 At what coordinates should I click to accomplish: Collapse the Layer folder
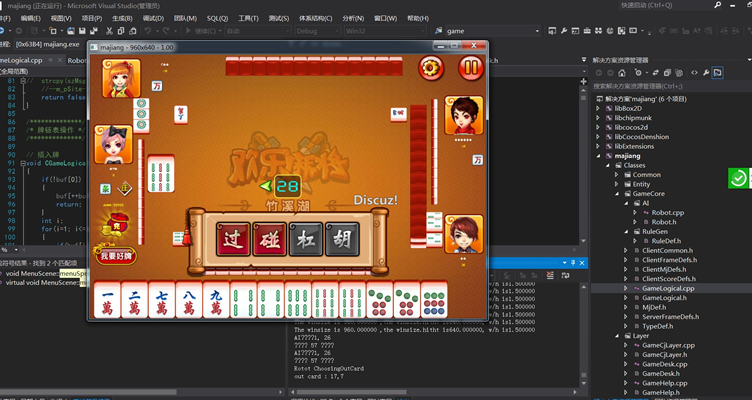[617, 336]
